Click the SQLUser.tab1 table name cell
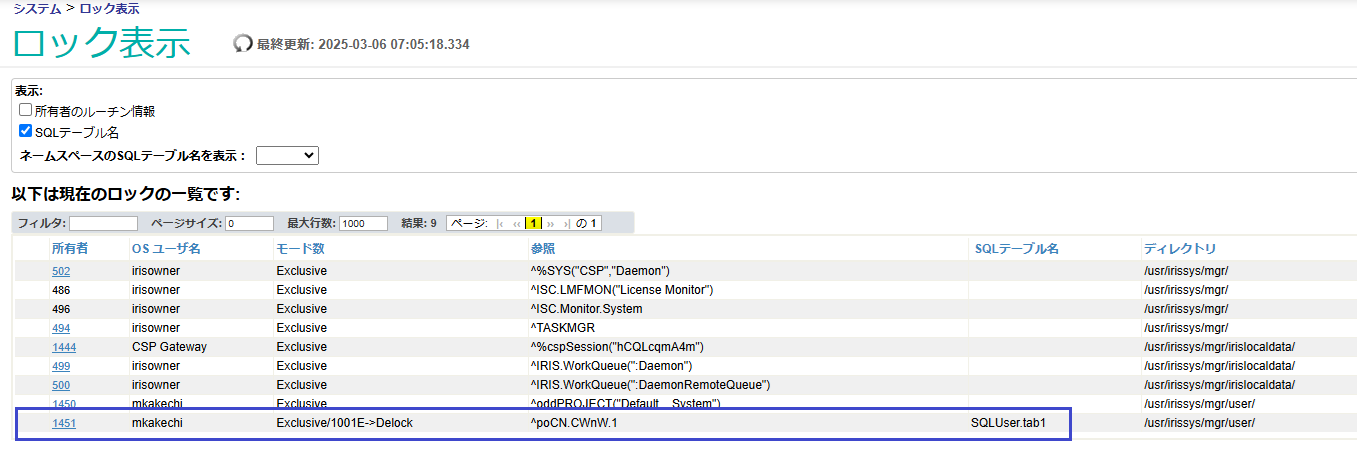Viewport: 1357px width, 455px height. (x=1008, y=423)
